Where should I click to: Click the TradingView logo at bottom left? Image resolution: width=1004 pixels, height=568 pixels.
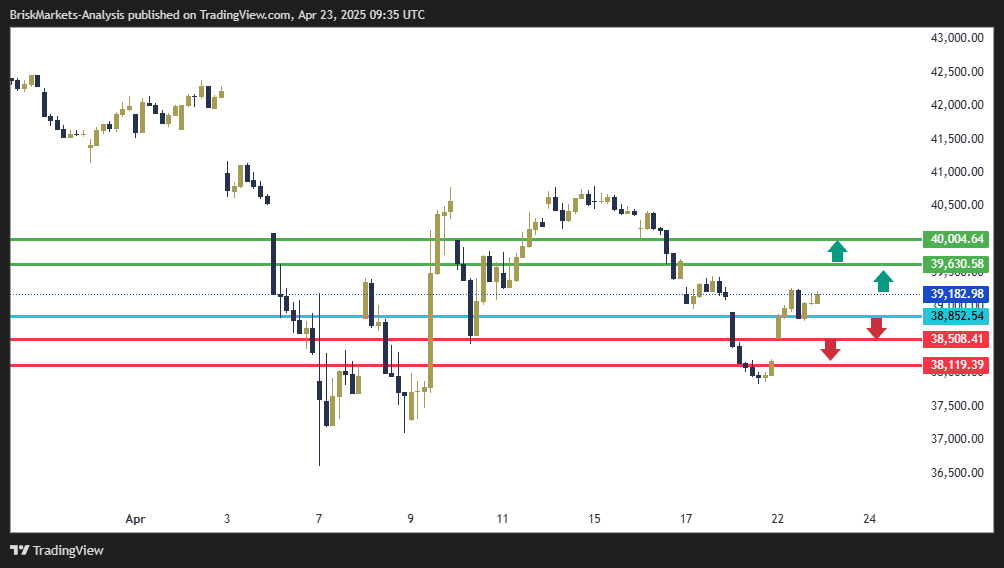click(60, 550)
